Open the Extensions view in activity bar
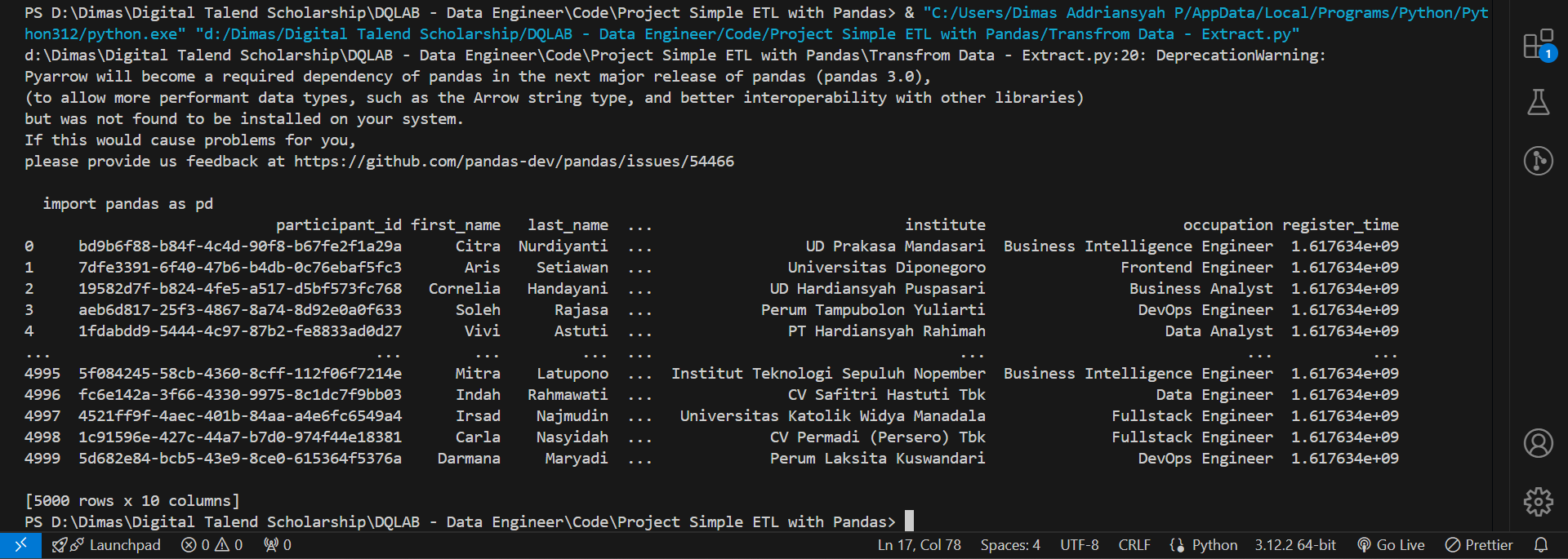This screenshot has width=1568, height=559. 1538,45
